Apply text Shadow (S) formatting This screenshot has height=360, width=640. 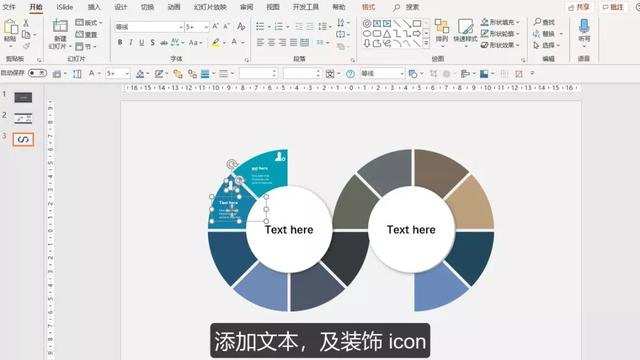click(152, 42)
